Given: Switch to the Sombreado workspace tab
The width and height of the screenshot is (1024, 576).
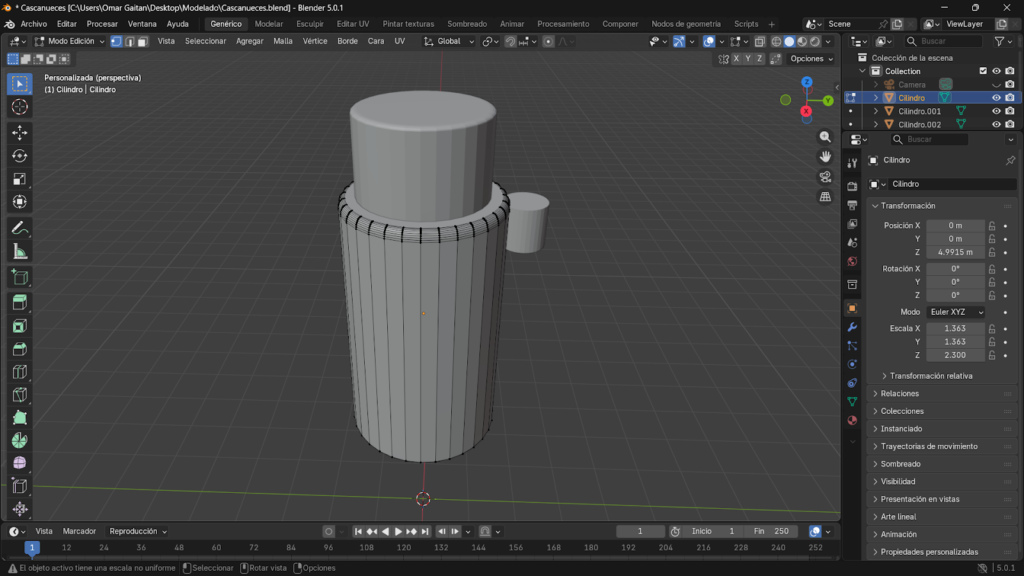Looking at the screenshot, I should (467, 23).
